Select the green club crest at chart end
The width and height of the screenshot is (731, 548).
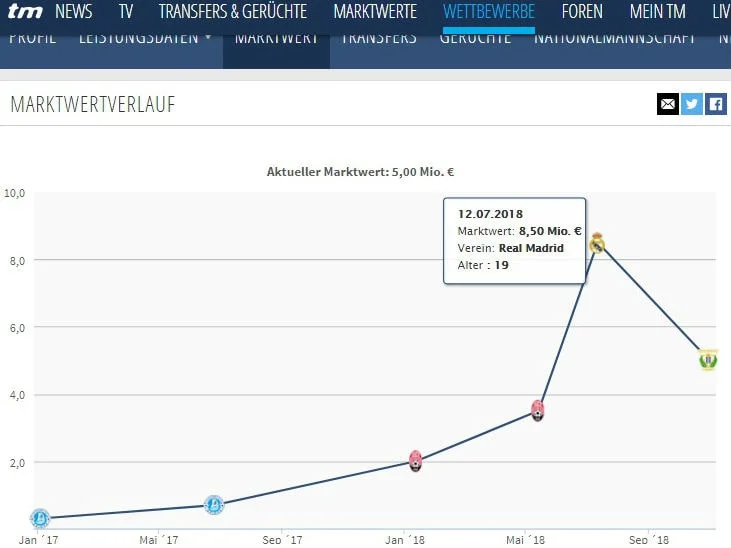pos(709,359)
